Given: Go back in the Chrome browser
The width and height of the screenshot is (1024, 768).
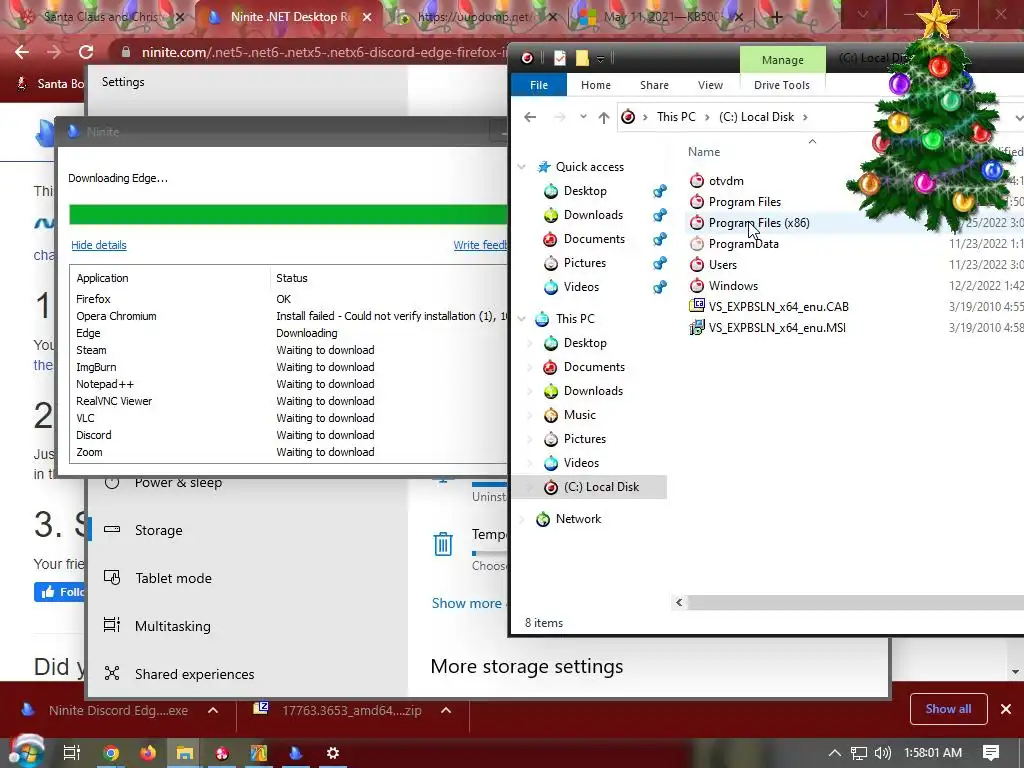Looking at the screenshot, I should pos(22,52).
